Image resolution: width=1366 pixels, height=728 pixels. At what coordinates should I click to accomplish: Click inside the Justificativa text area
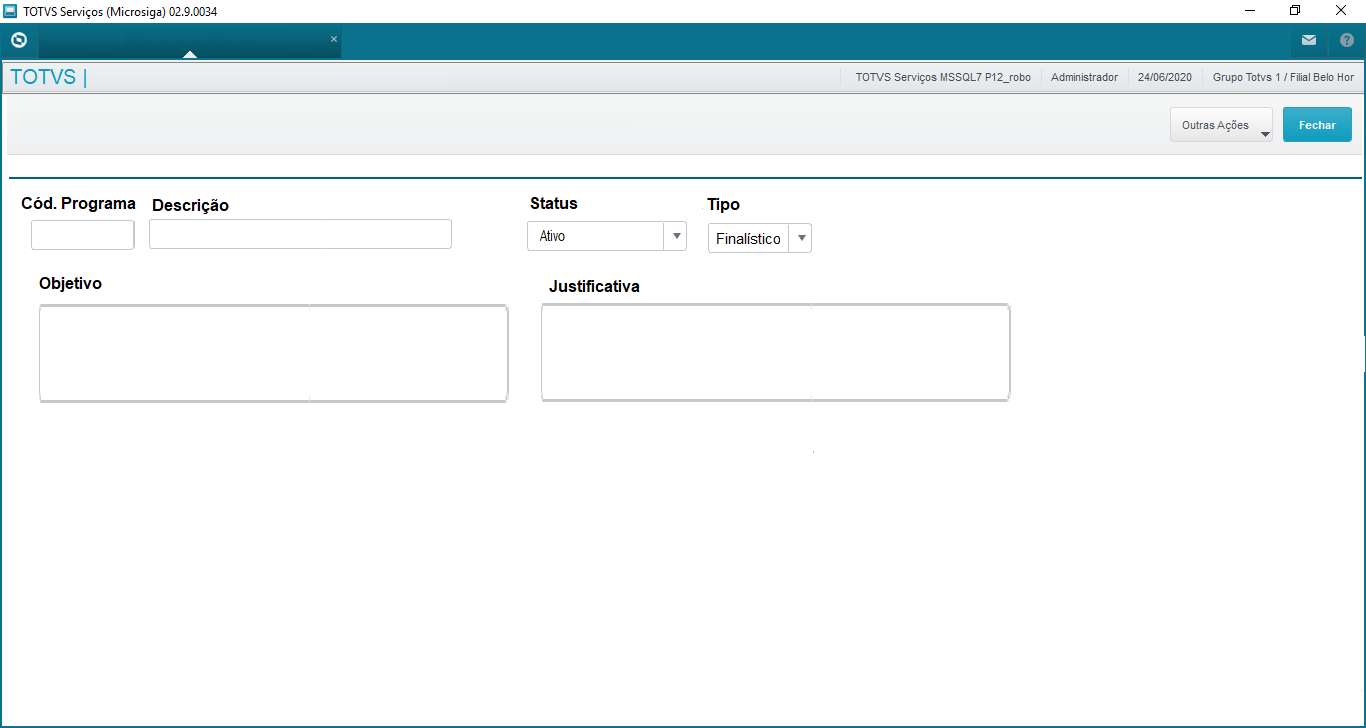[x=776, y=353]
